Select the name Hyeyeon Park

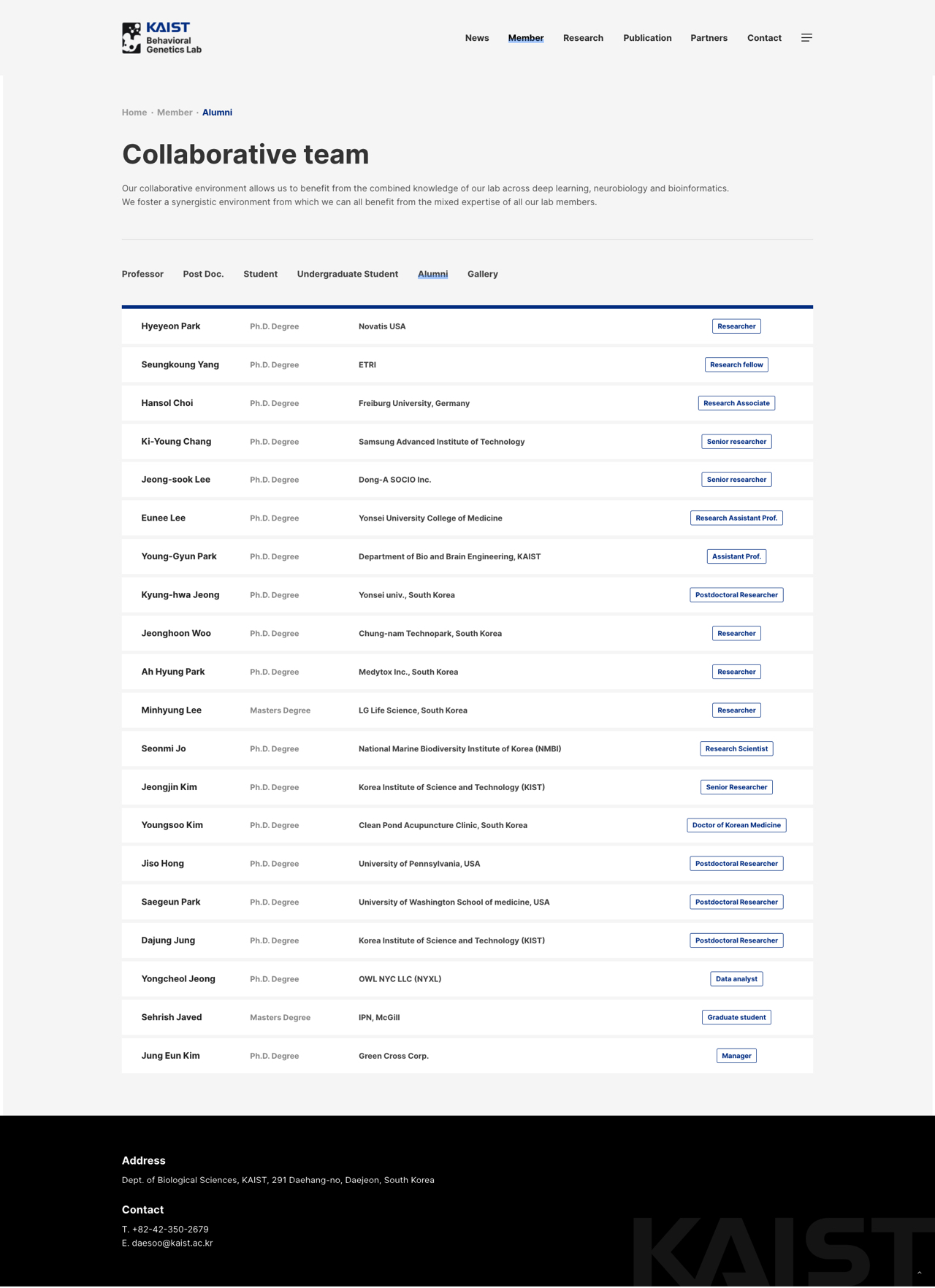(171, 326)
